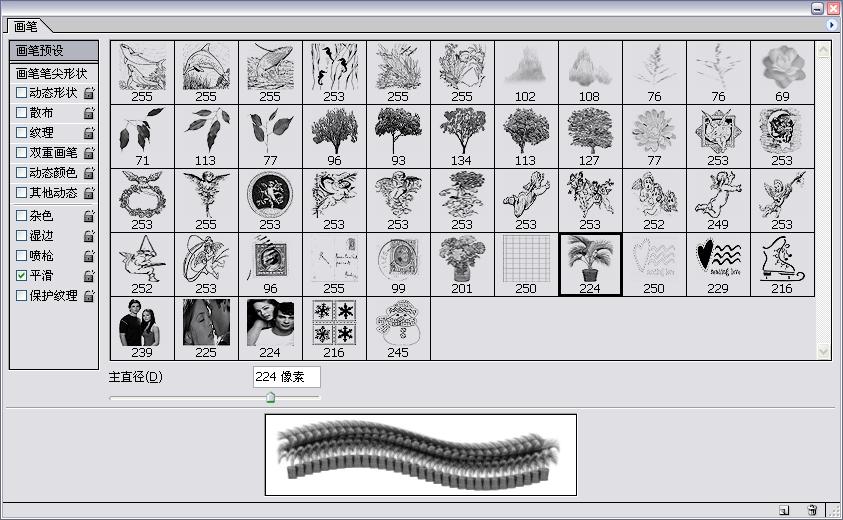Select the potted palm brush 224
The image size is (843, 520).
pos(590,265)
